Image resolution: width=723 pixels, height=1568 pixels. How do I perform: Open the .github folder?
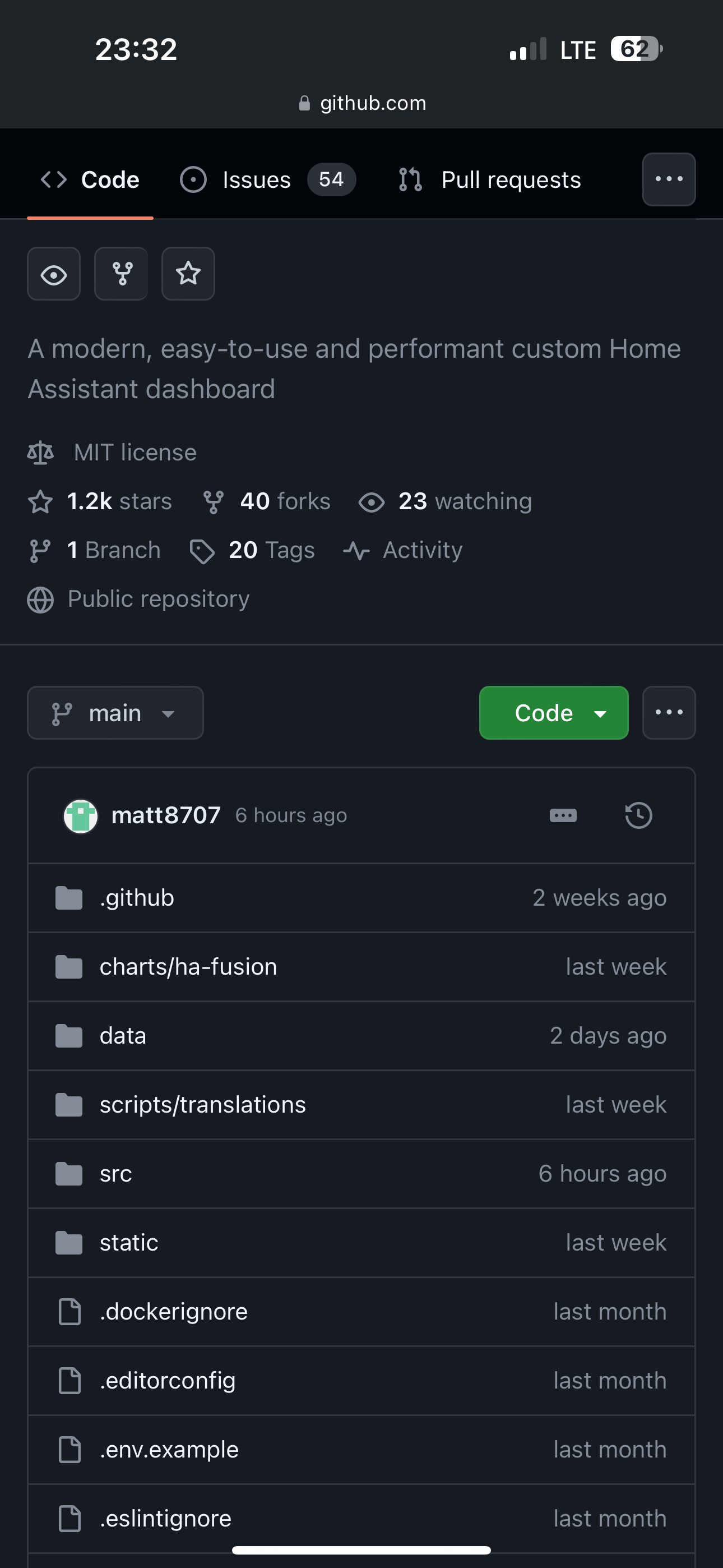pyautogui.click(x=137, y=898)
